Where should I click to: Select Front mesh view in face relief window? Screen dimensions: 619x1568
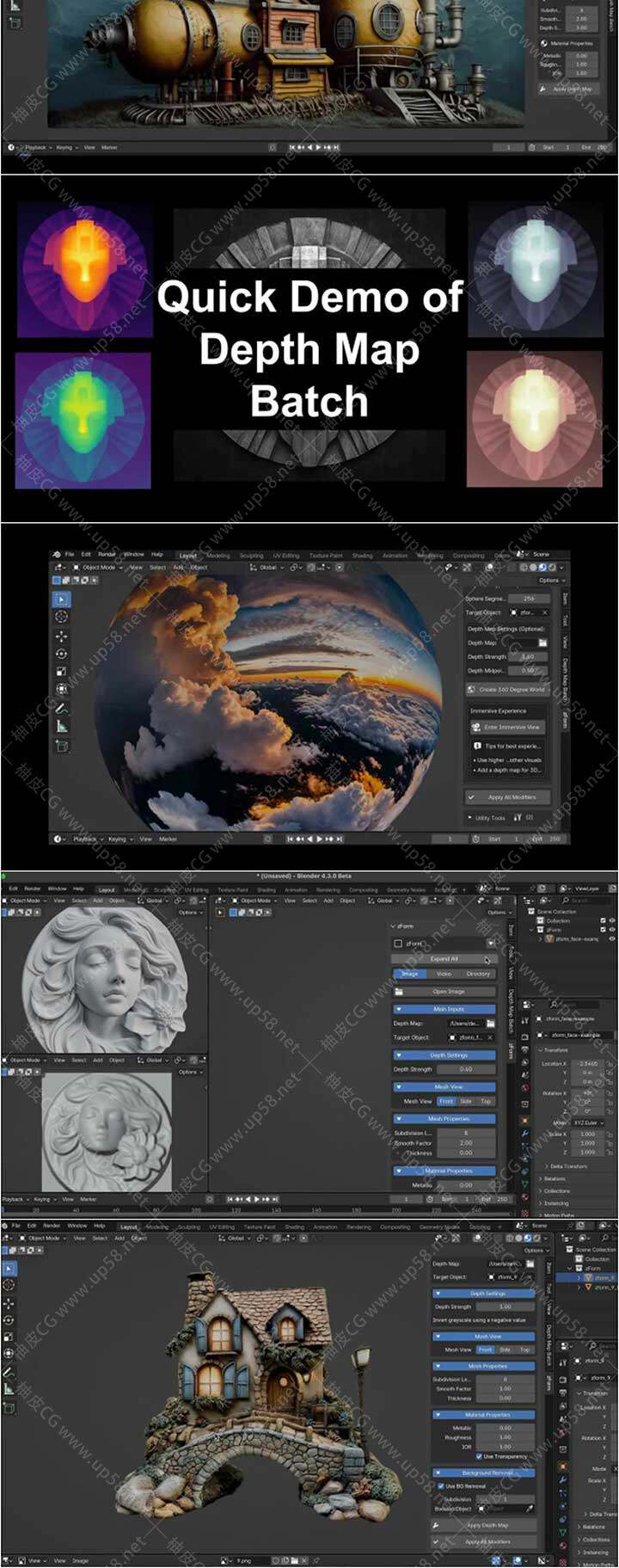[x=446, y=1101]
